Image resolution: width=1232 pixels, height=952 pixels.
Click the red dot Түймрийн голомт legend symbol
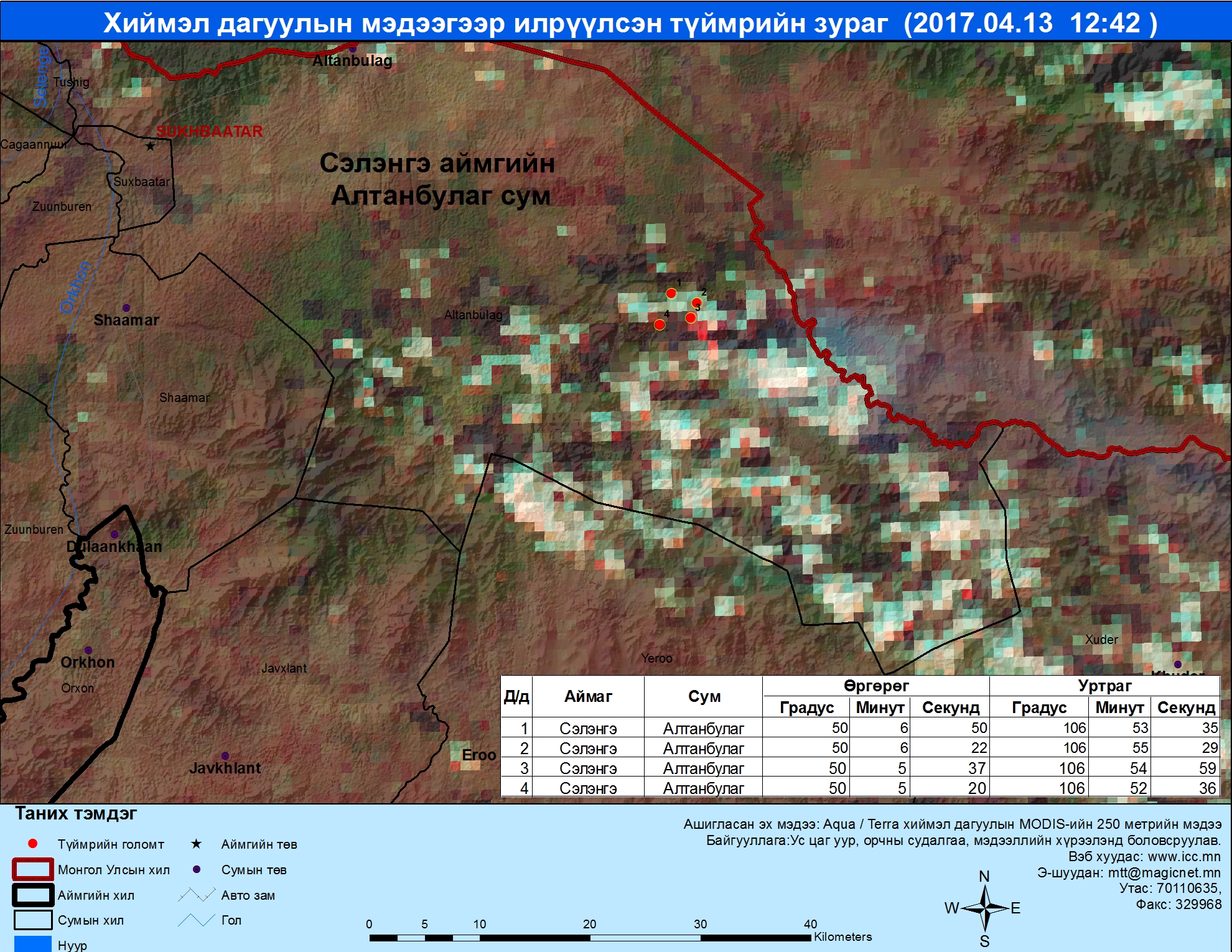[x=33, y=844]
